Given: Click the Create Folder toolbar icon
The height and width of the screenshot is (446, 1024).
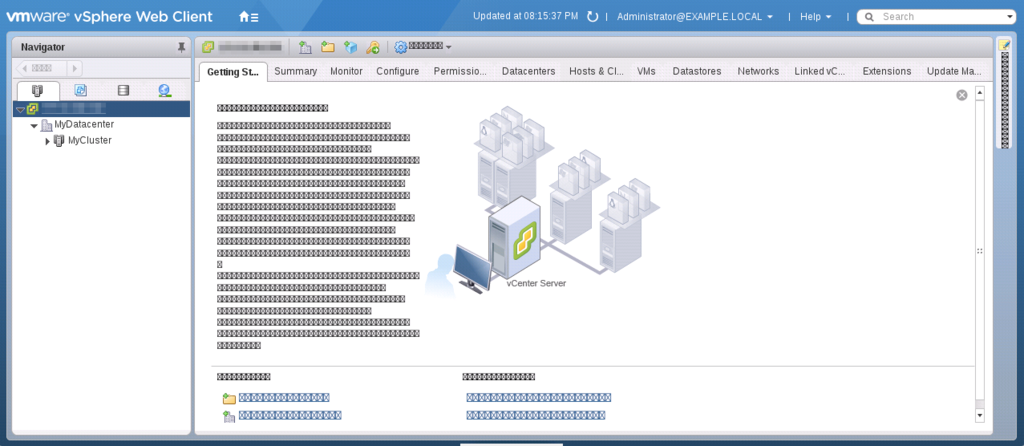Looking at the screenshot, I should [328, 47].
